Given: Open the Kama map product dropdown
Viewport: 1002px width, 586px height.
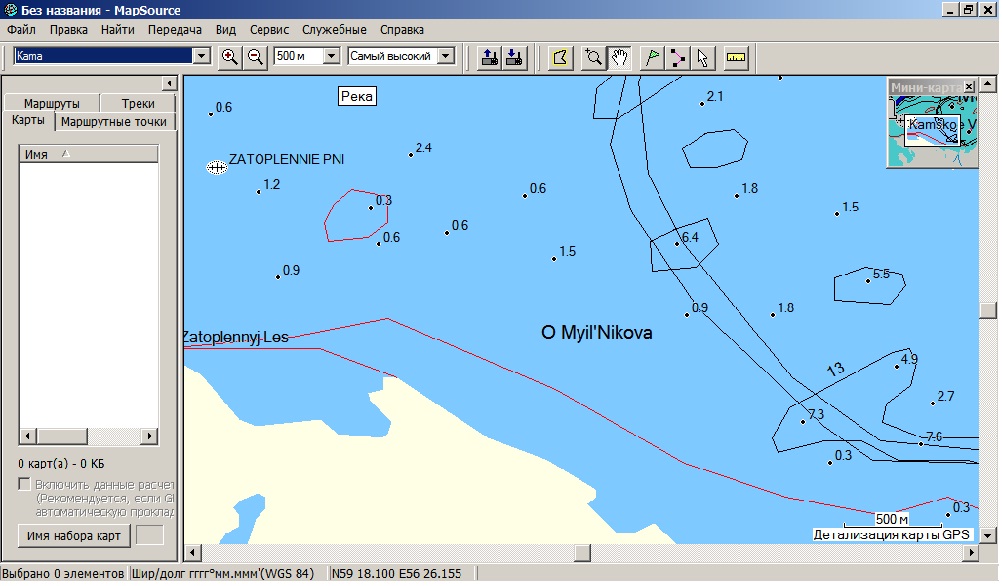Looking at the screenshot, I should 201,57.
